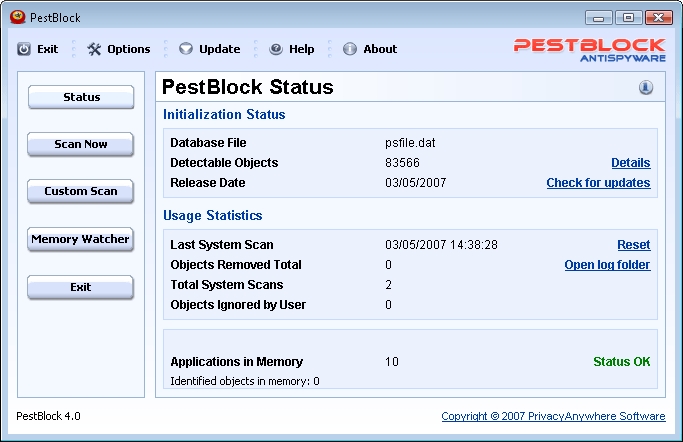
Task: Open the About toolbar item
Action: [380, 49]
